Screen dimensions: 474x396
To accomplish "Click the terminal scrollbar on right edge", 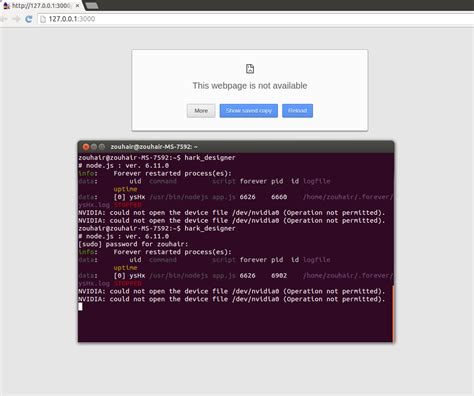I will coord(393,313).
